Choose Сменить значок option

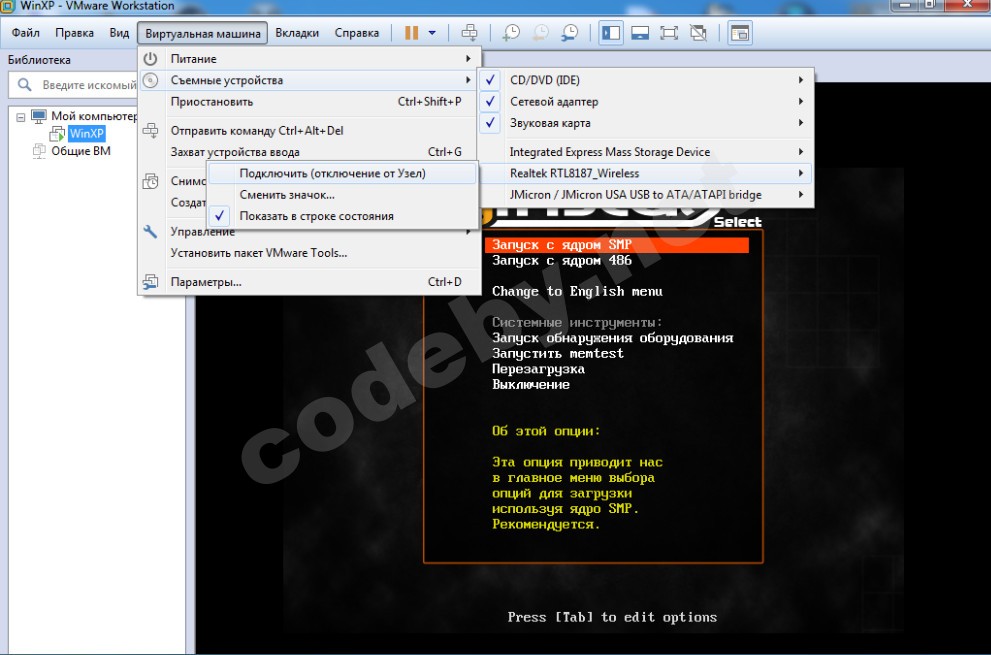287,195
